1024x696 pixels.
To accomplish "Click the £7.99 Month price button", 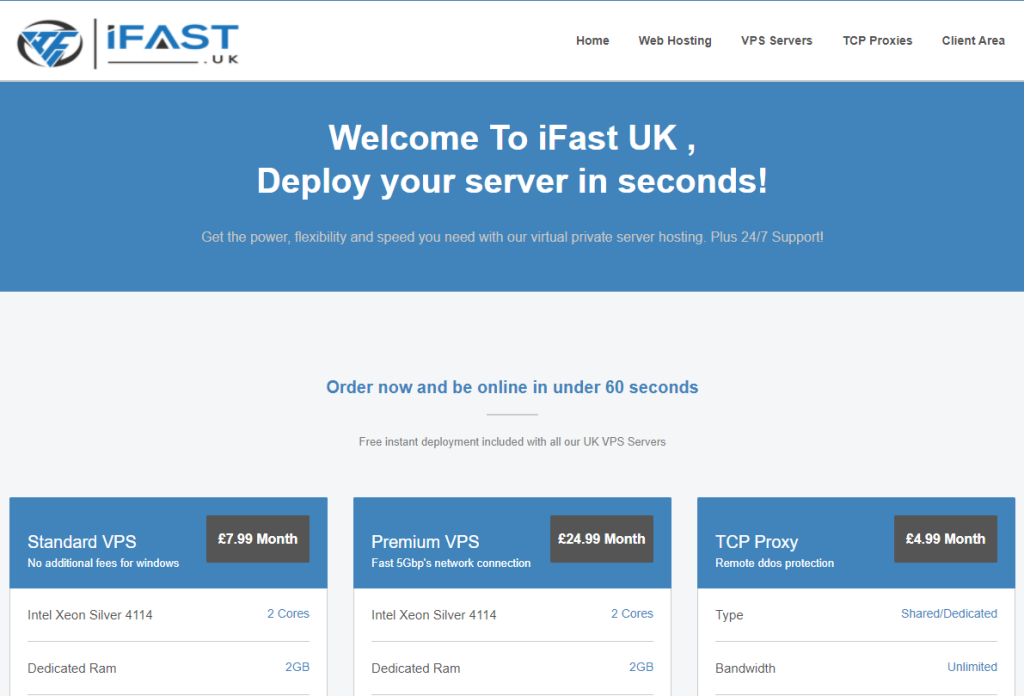I will [x=258, y=539].
